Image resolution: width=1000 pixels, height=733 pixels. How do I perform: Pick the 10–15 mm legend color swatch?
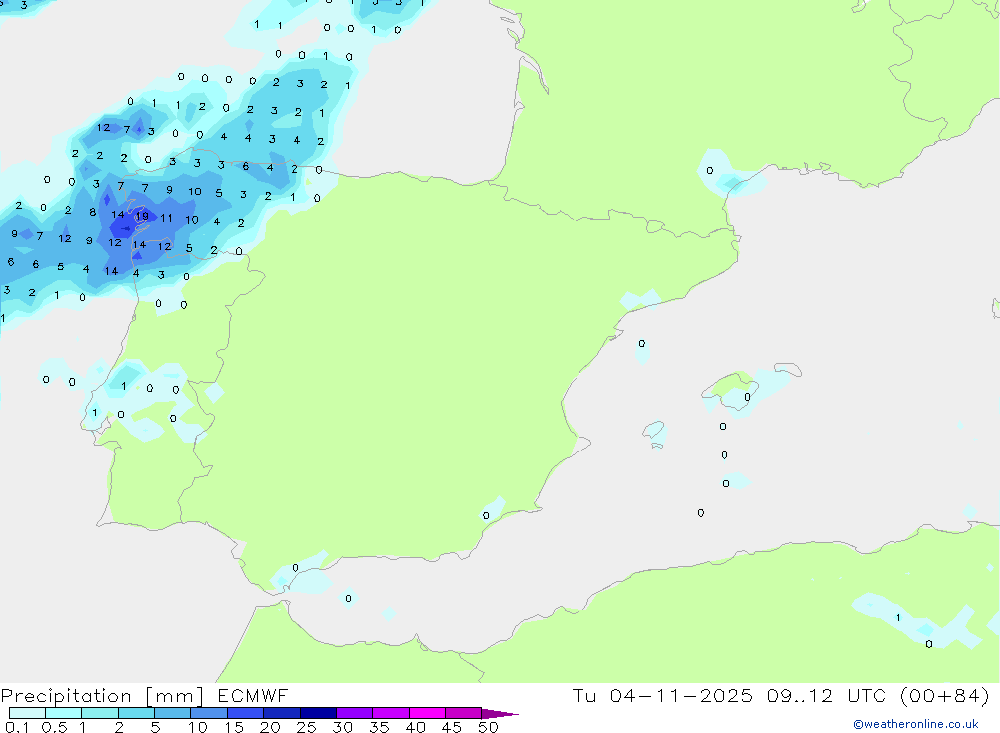(209, 713)
